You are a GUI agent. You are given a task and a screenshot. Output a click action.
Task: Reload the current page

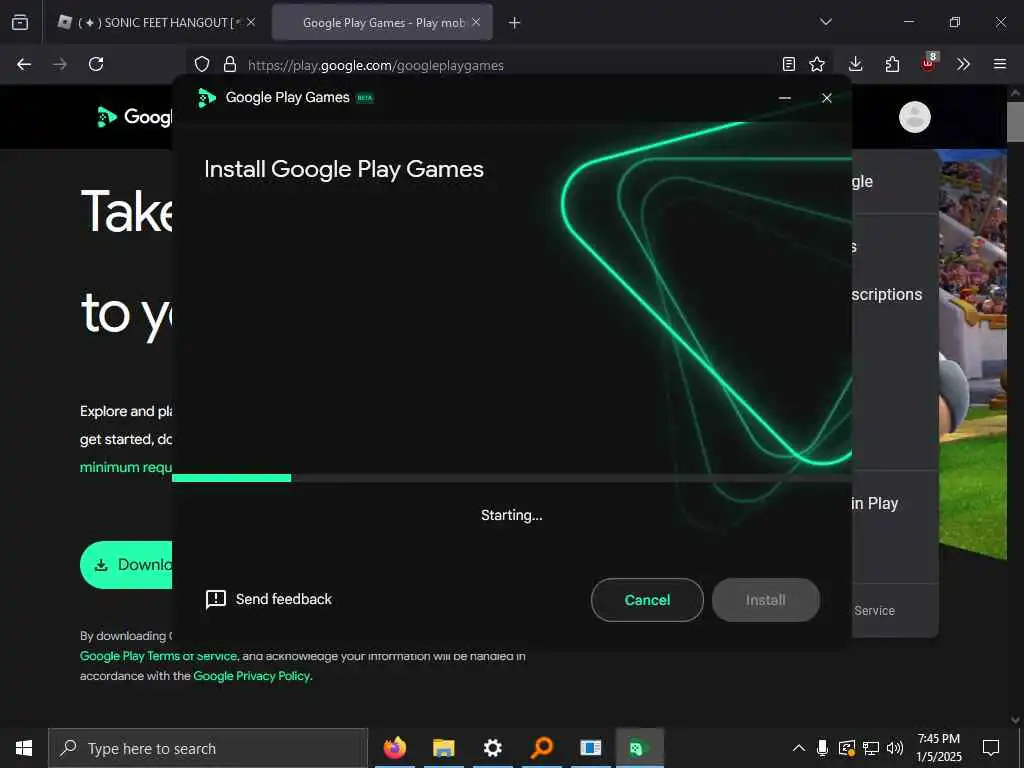[x=96, y=64]
